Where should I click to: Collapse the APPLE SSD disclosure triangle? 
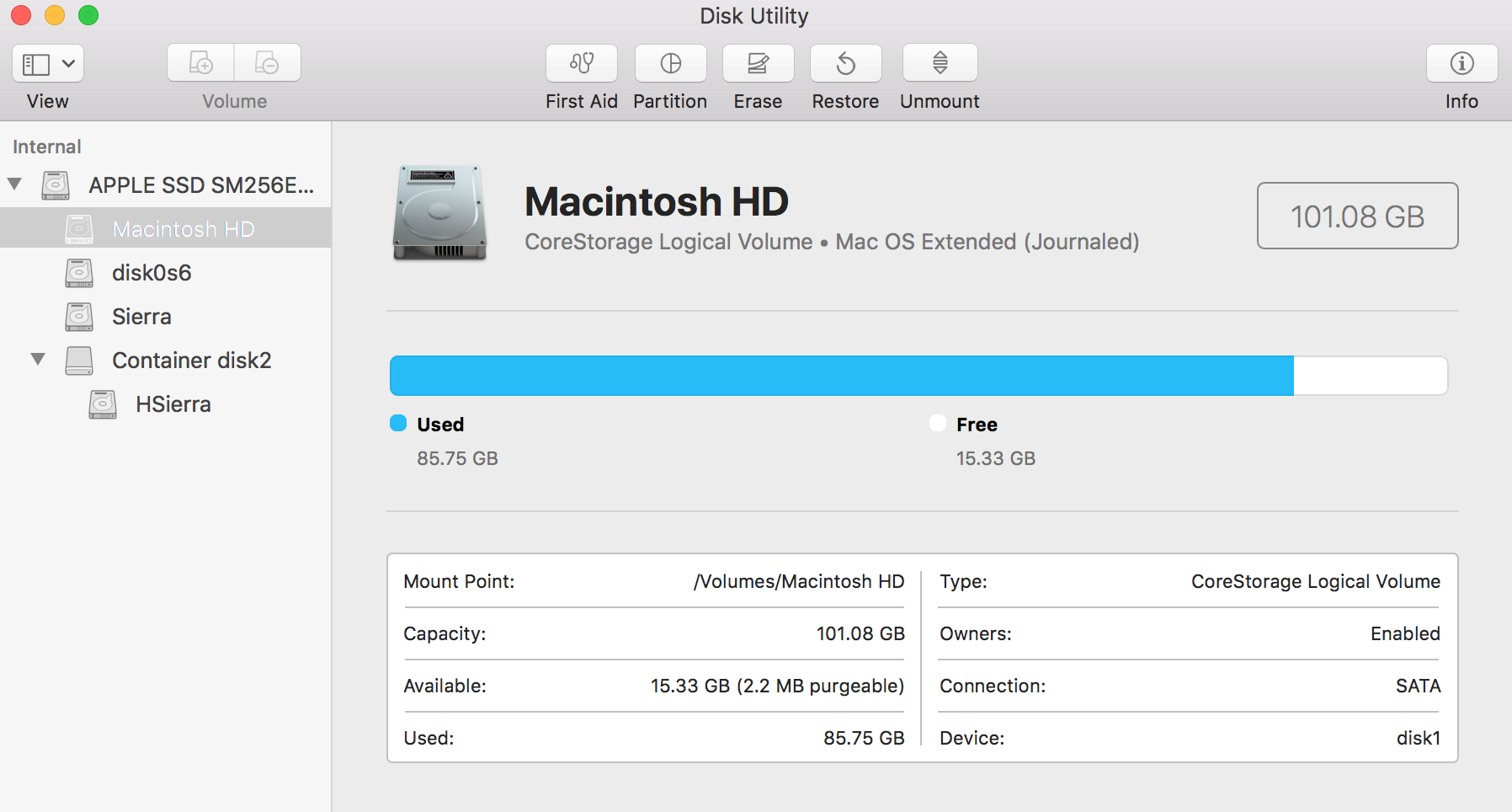13,184
